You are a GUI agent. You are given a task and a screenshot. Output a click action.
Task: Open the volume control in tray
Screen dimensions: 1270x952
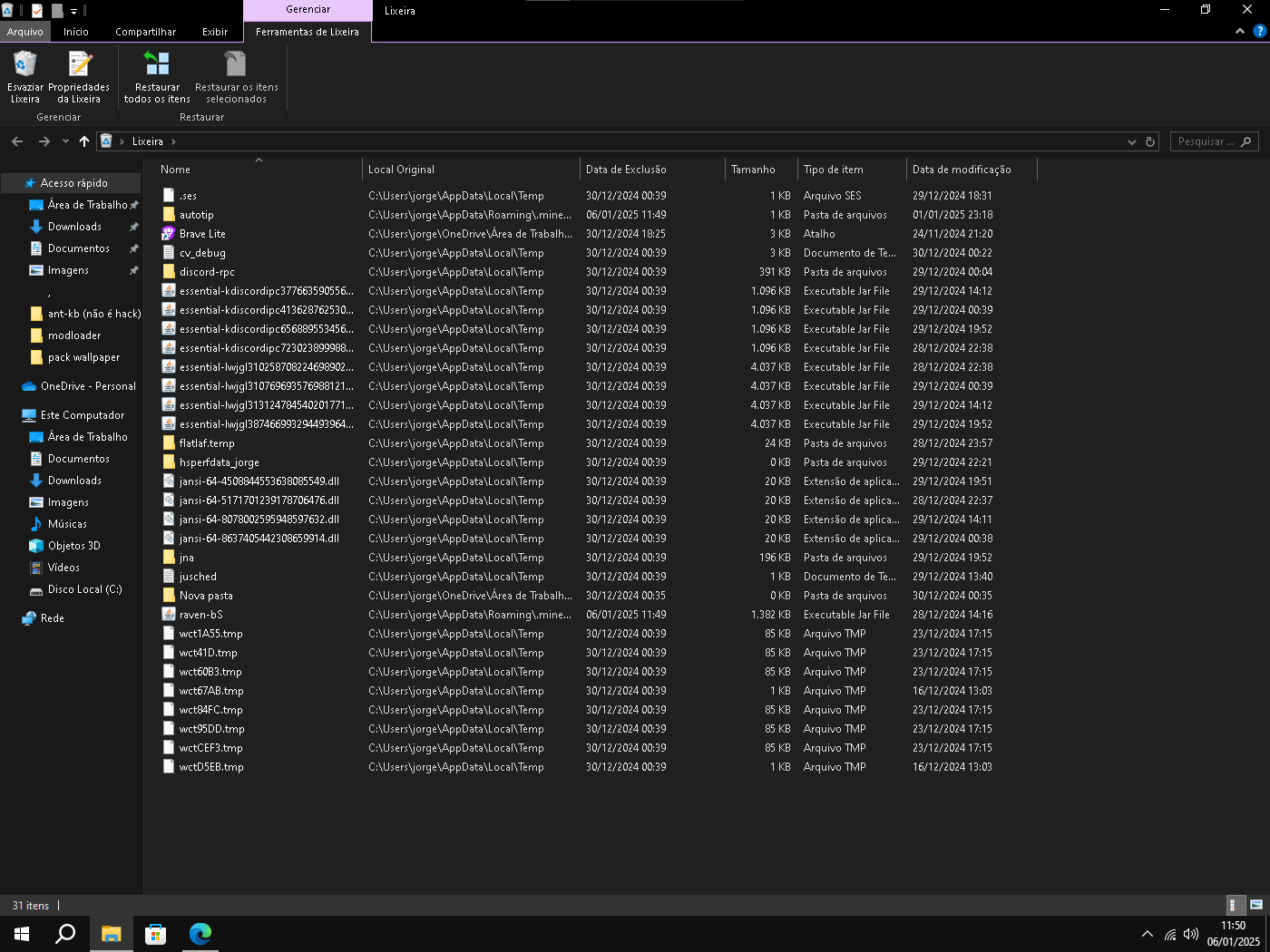[1191, 934]
